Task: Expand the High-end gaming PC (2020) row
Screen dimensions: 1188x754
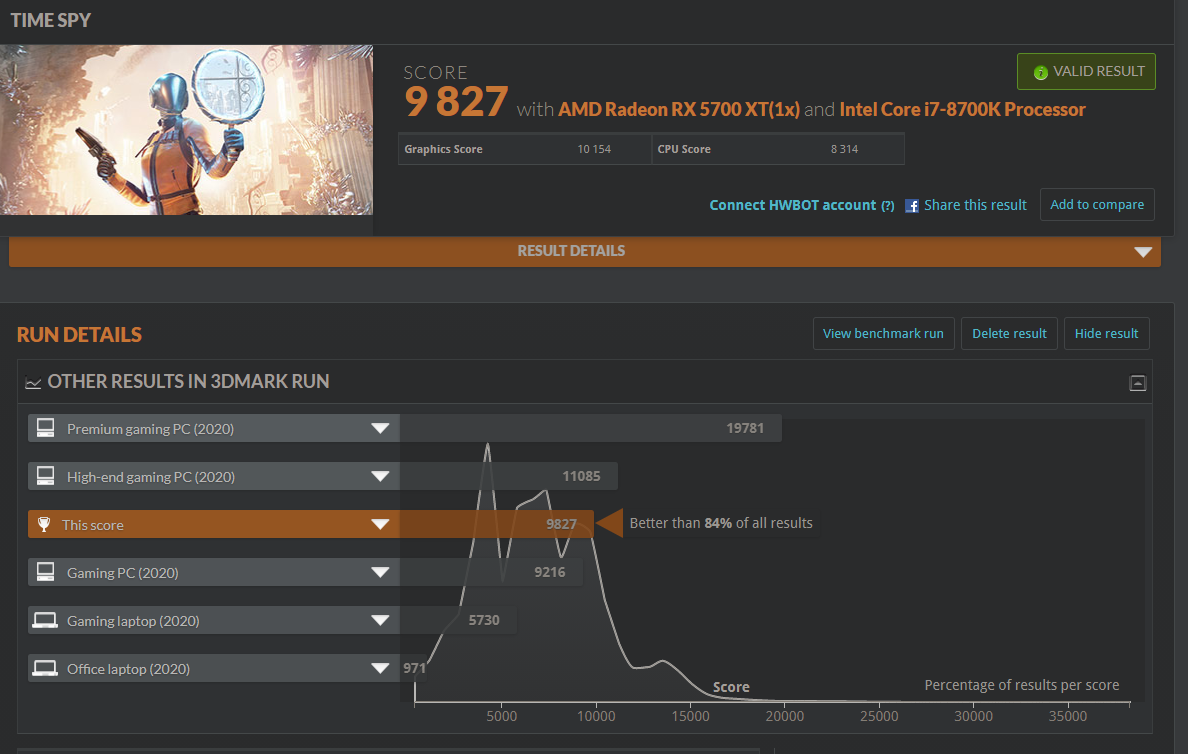Action: 380,476
